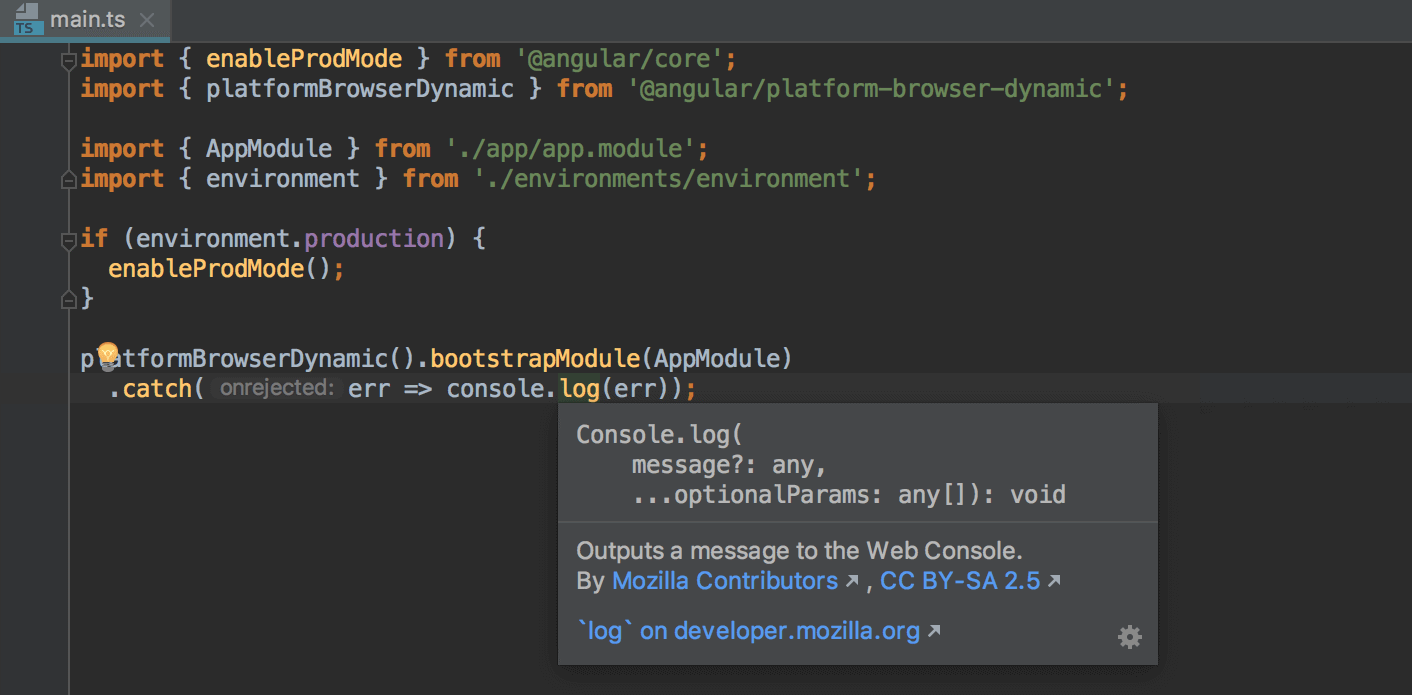This screenshot has height=695, width=1412.
Task: Click the yellow lightbulb intention icon
Action: tap(107, 355)
